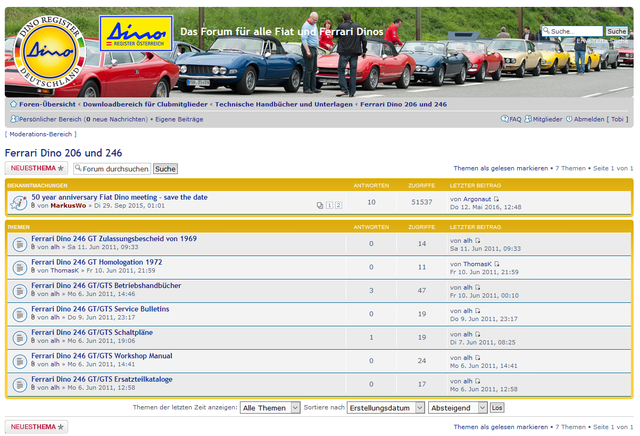Image resolution: width=640 pixels, height=436 pixels.
Task: Open the Absteigend sort order dropdown
Action: coord(457,408)
